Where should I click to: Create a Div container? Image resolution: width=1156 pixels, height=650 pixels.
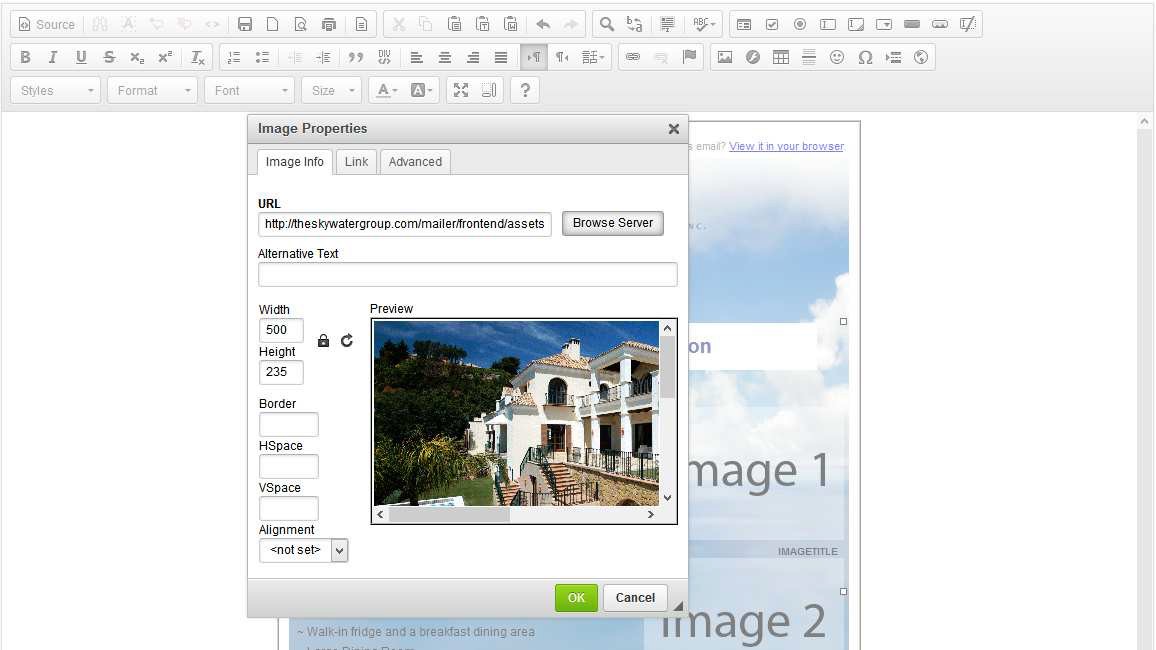[384, 57]
